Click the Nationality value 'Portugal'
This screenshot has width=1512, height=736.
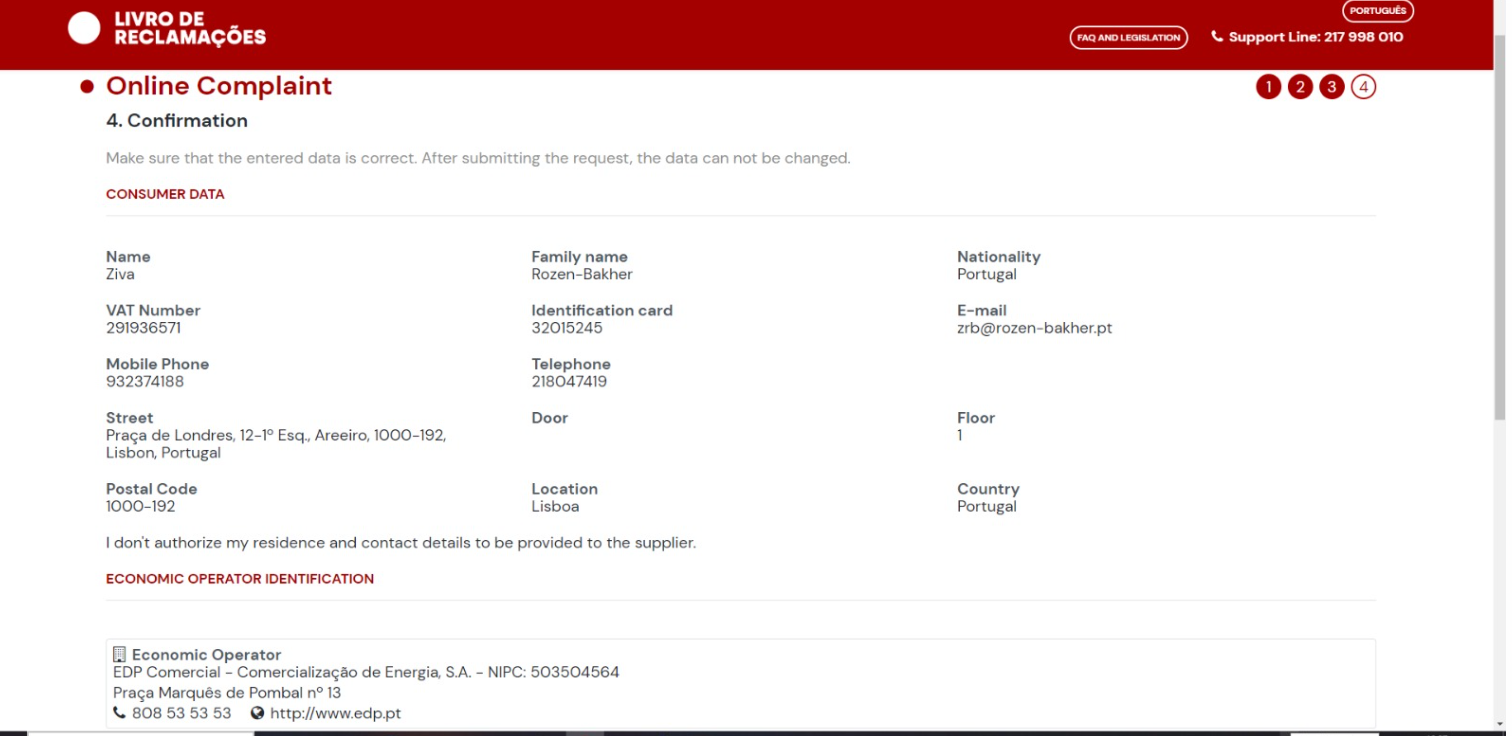click(987, 274)
